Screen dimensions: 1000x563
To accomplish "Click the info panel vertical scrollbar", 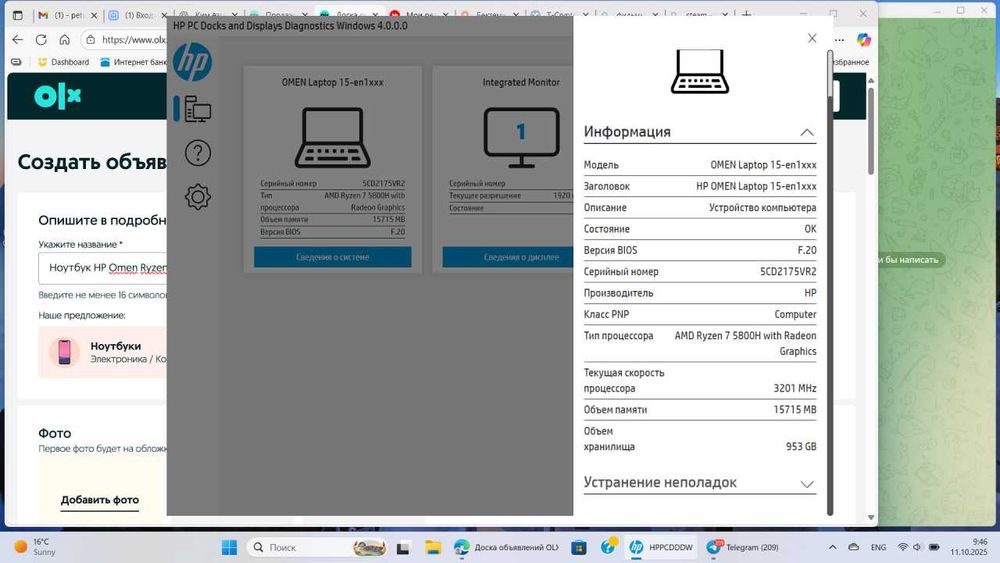I will pos(830,282).
